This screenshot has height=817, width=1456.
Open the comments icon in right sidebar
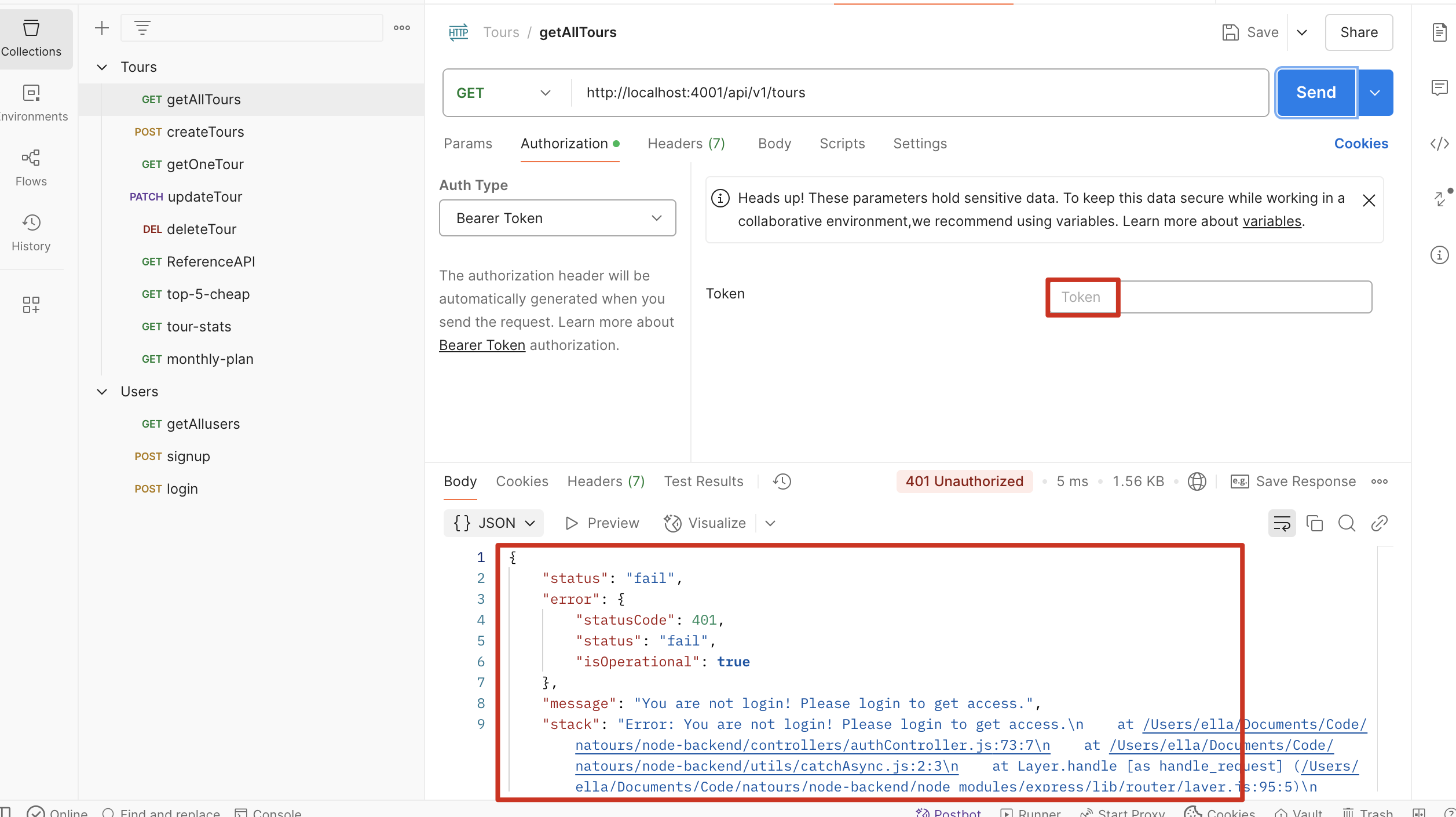[1439, 88]
